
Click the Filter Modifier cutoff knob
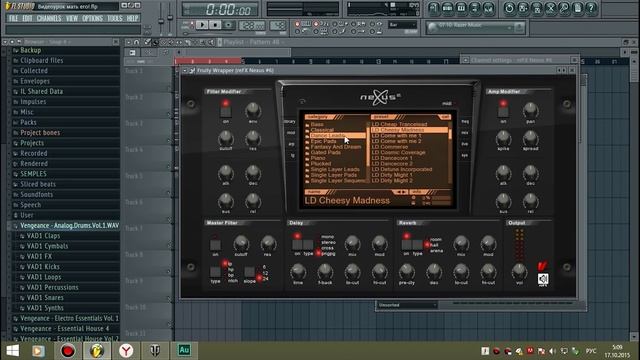tap(225, 139)
